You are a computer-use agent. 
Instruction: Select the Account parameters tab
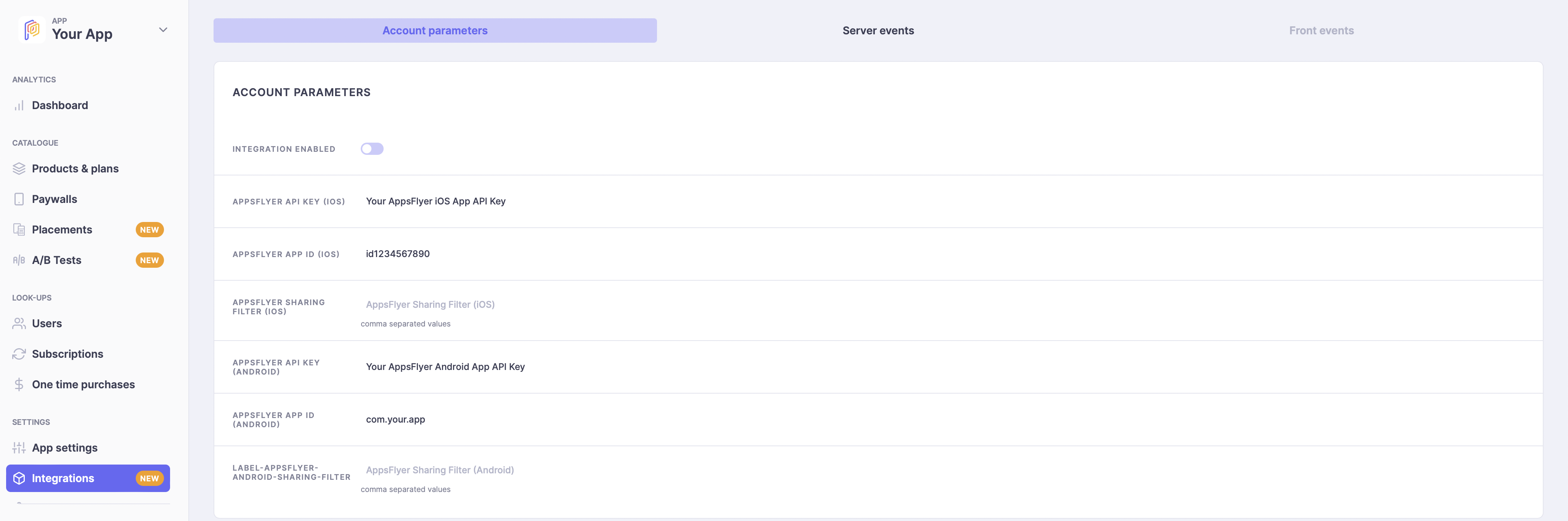(x=435, y=31)
